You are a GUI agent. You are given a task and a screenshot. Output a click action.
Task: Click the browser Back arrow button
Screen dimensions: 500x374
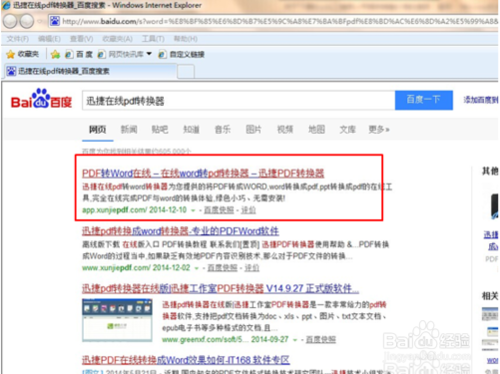[x=10, y=22]
